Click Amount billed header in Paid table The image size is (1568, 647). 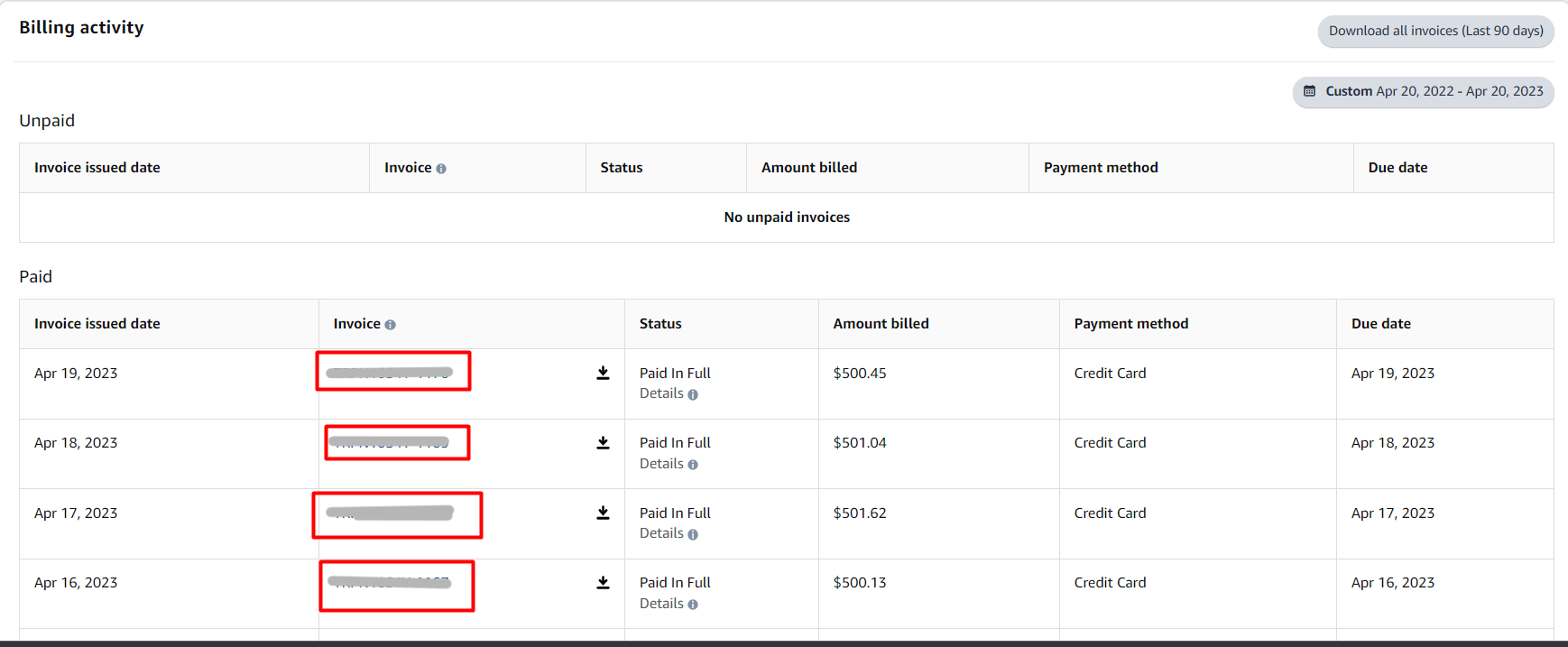coord(881,324)
